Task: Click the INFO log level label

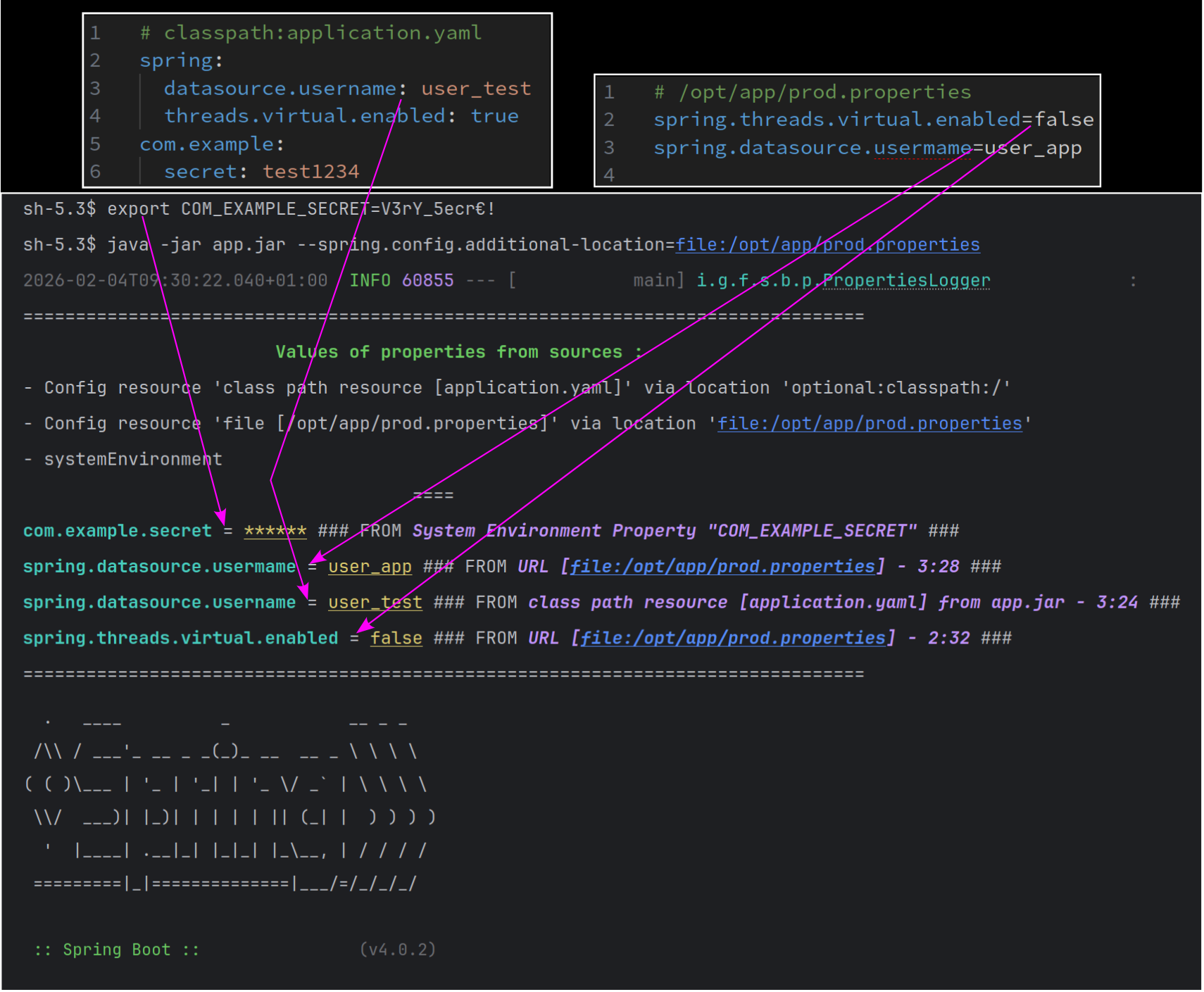Action: (370, 281)
